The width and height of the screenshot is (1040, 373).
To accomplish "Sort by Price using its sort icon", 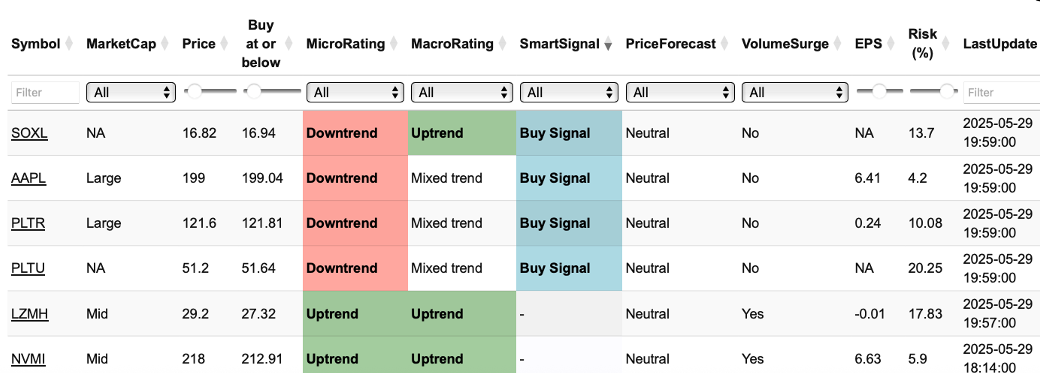I will [224, 44].
